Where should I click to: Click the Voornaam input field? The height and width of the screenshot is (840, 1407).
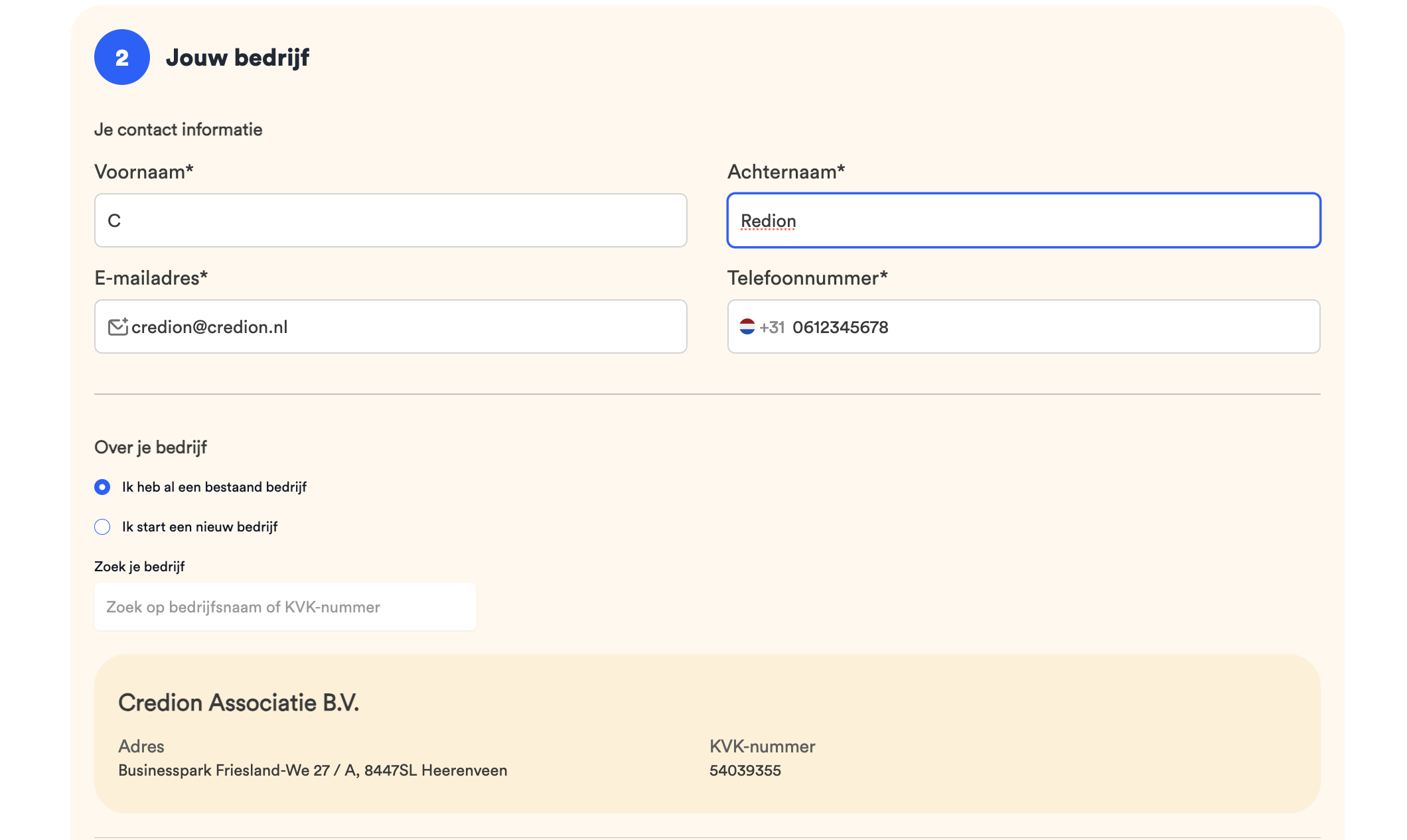390,220
